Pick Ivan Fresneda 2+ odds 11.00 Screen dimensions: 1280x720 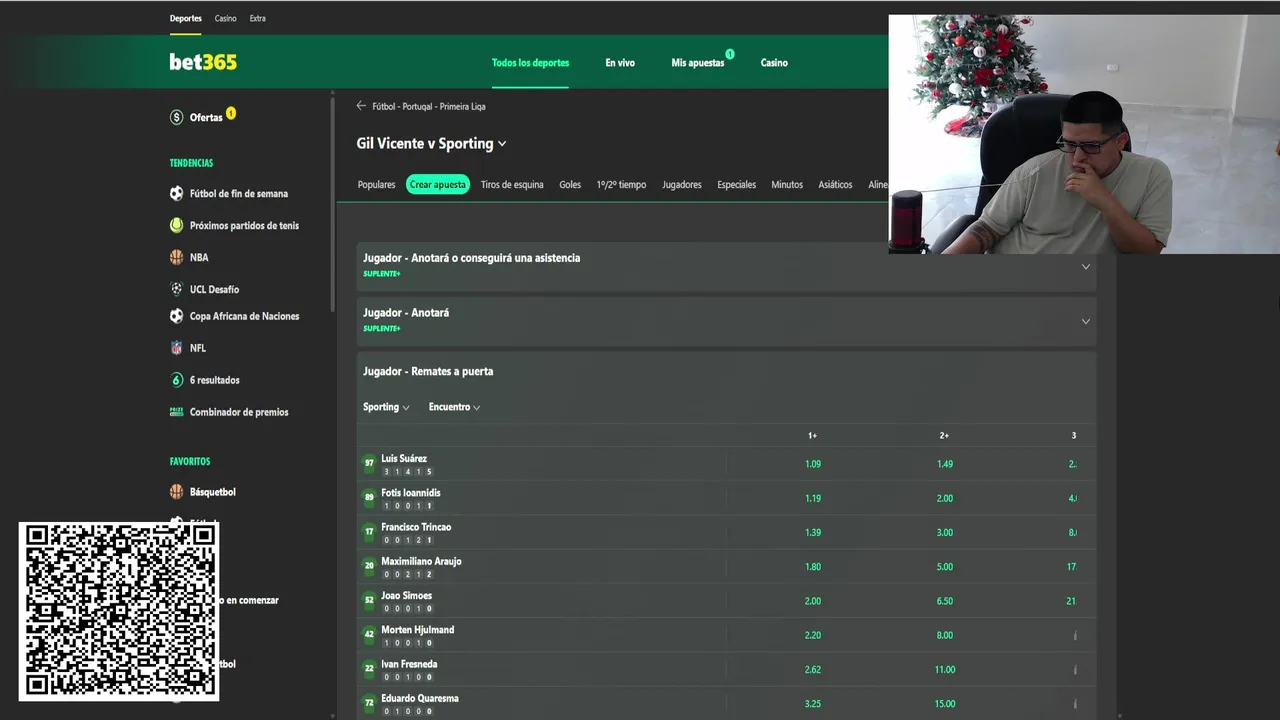tap(945, 670)
